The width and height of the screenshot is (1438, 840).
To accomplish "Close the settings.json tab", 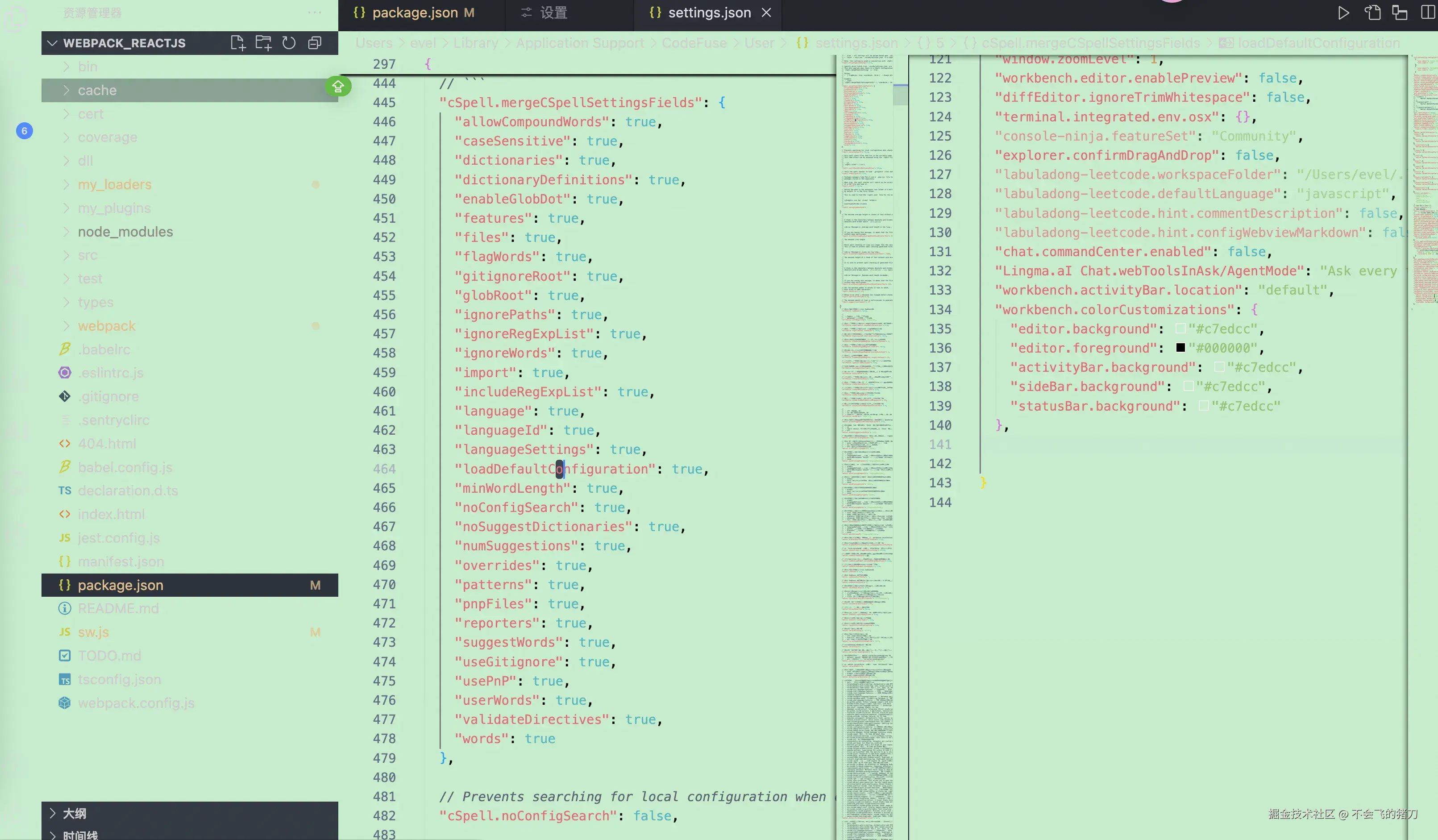I will pyautogui.click(x=766, y=12).
